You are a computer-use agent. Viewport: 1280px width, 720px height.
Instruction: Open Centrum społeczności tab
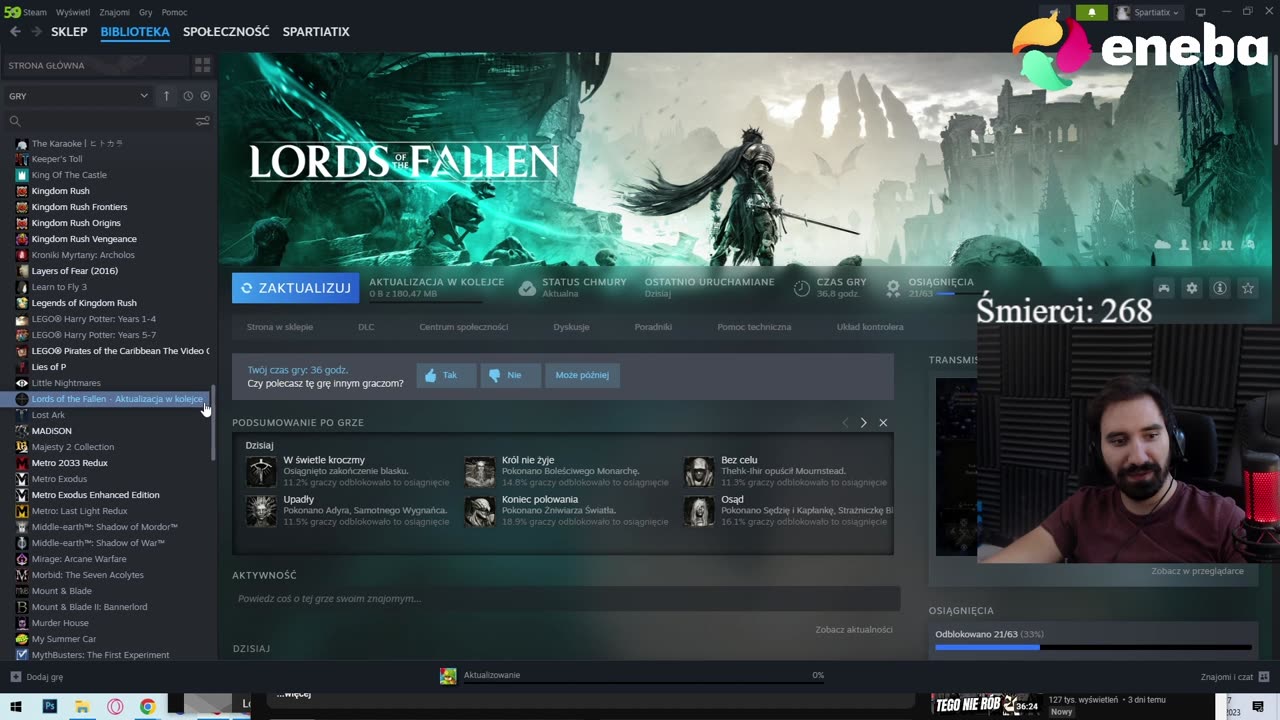click(x=463, y=327)
